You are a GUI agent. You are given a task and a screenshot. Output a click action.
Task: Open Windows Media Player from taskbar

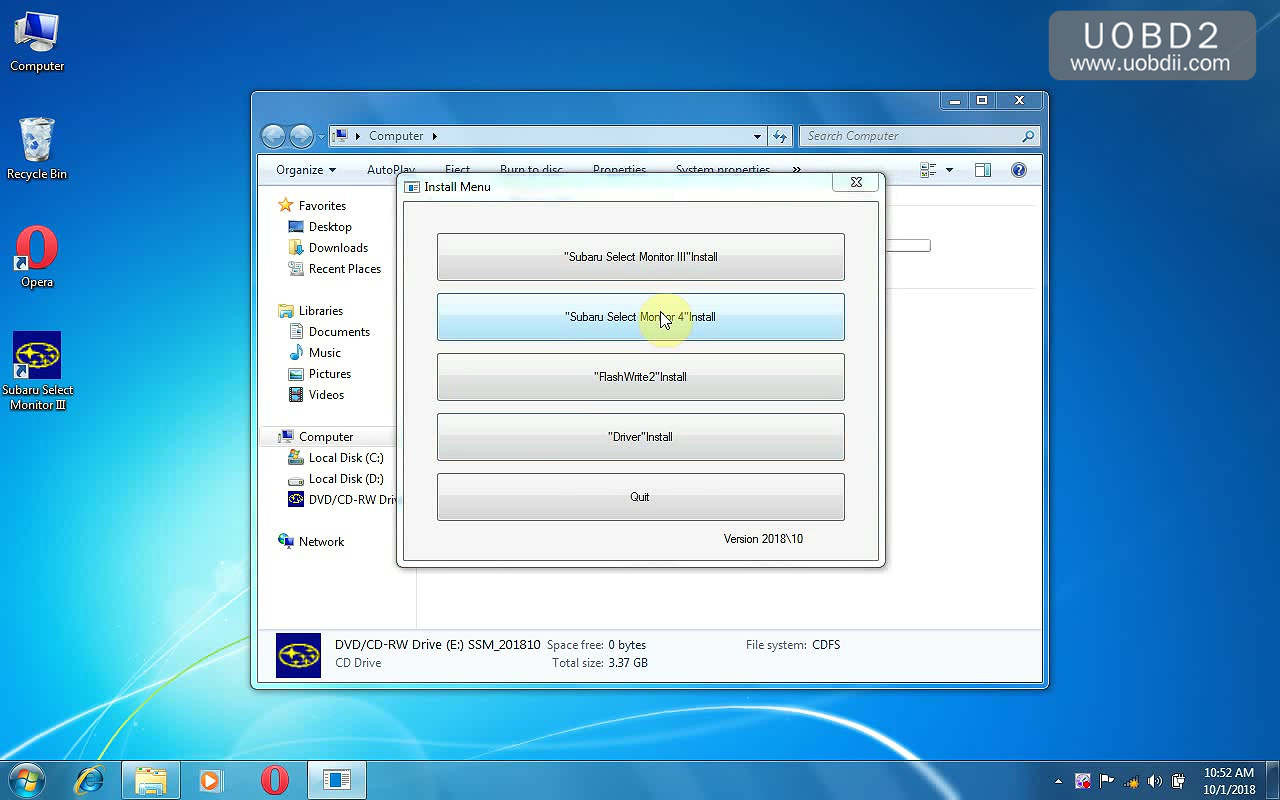coord(210,780)
